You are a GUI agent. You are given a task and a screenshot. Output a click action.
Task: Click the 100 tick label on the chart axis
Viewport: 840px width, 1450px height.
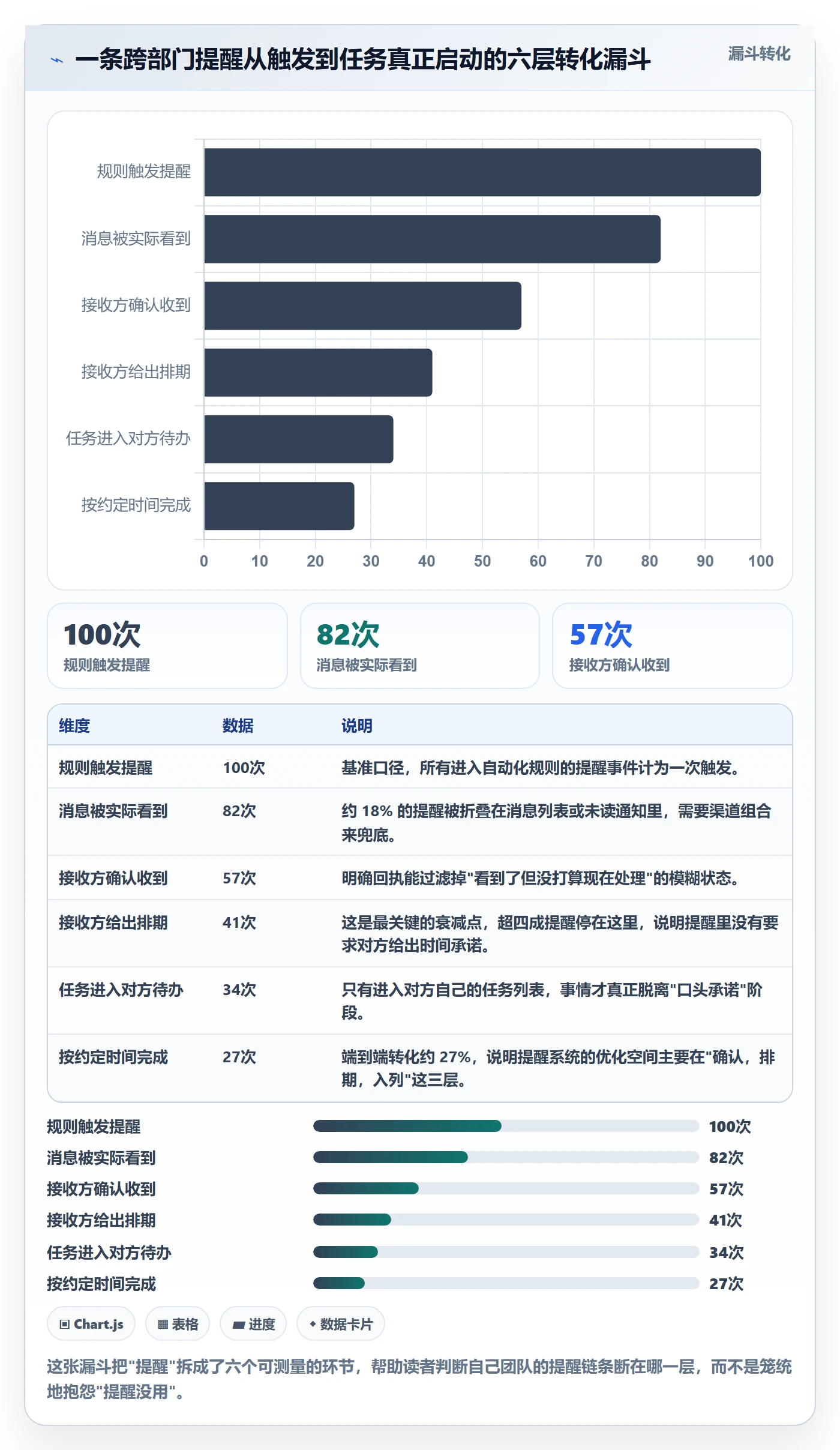pos(761,561)
